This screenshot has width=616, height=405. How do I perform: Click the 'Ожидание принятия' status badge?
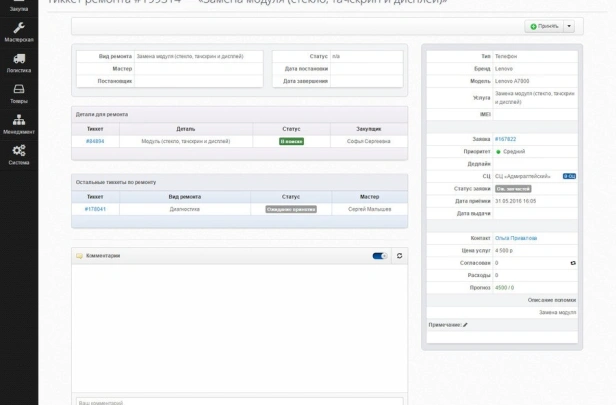pos(291,209)
